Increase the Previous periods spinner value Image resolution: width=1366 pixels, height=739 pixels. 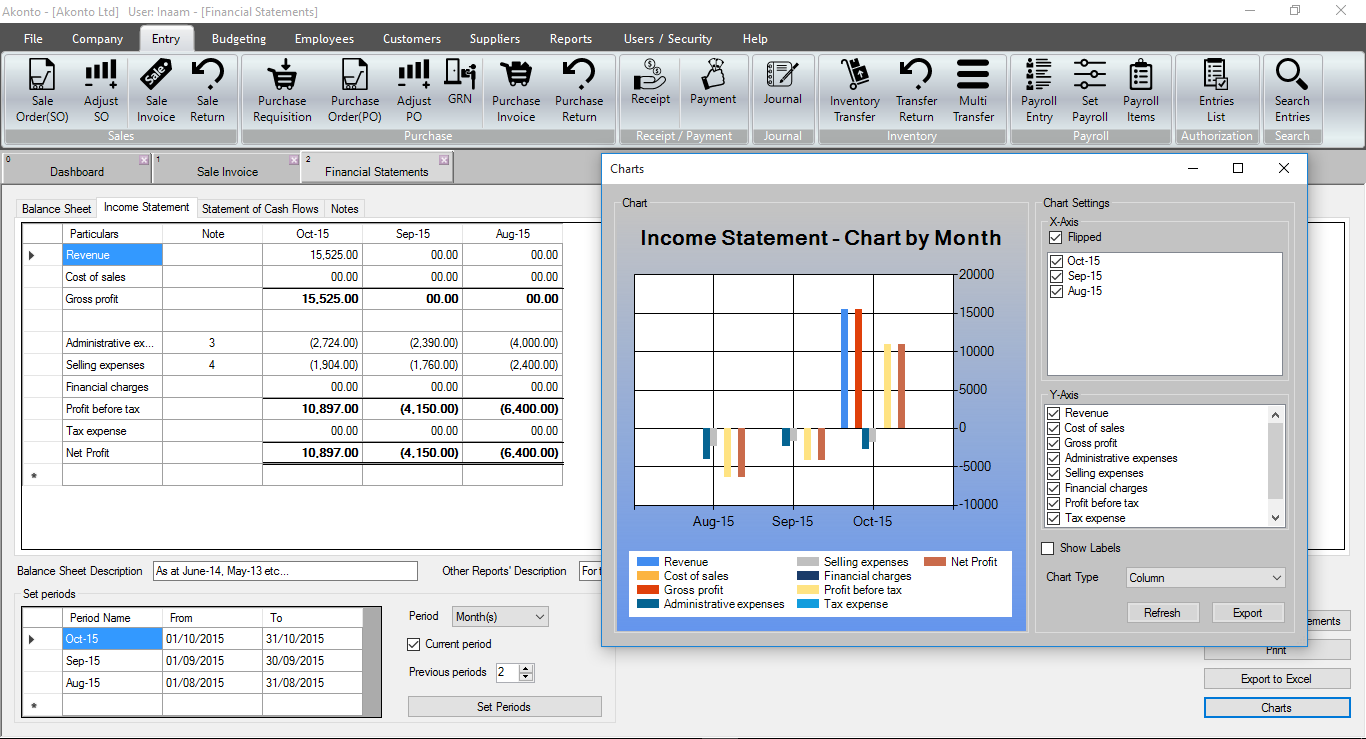(527, 668)
